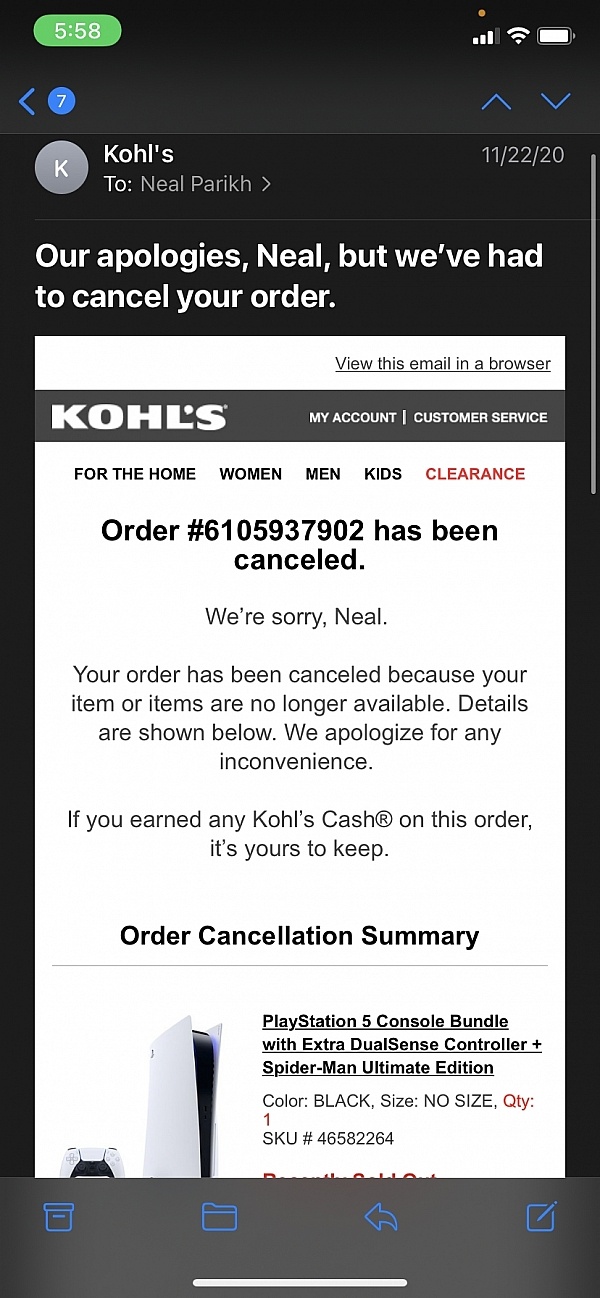Tap the cellular signal icon
This screenshot has width=600, height=1298.
coord(484,33)
